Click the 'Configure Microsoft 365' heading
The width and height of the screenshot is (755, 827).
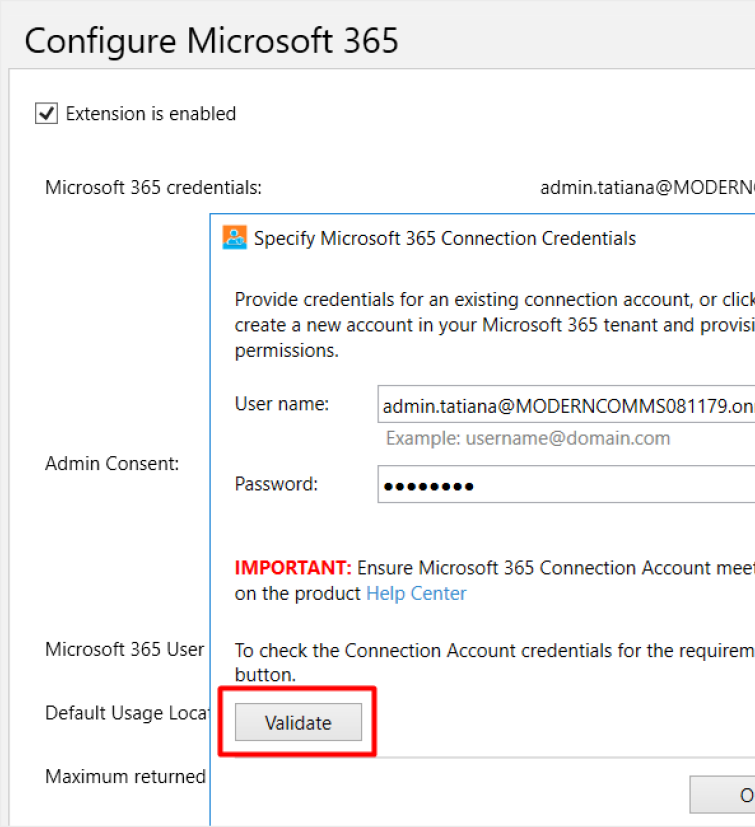211,41
